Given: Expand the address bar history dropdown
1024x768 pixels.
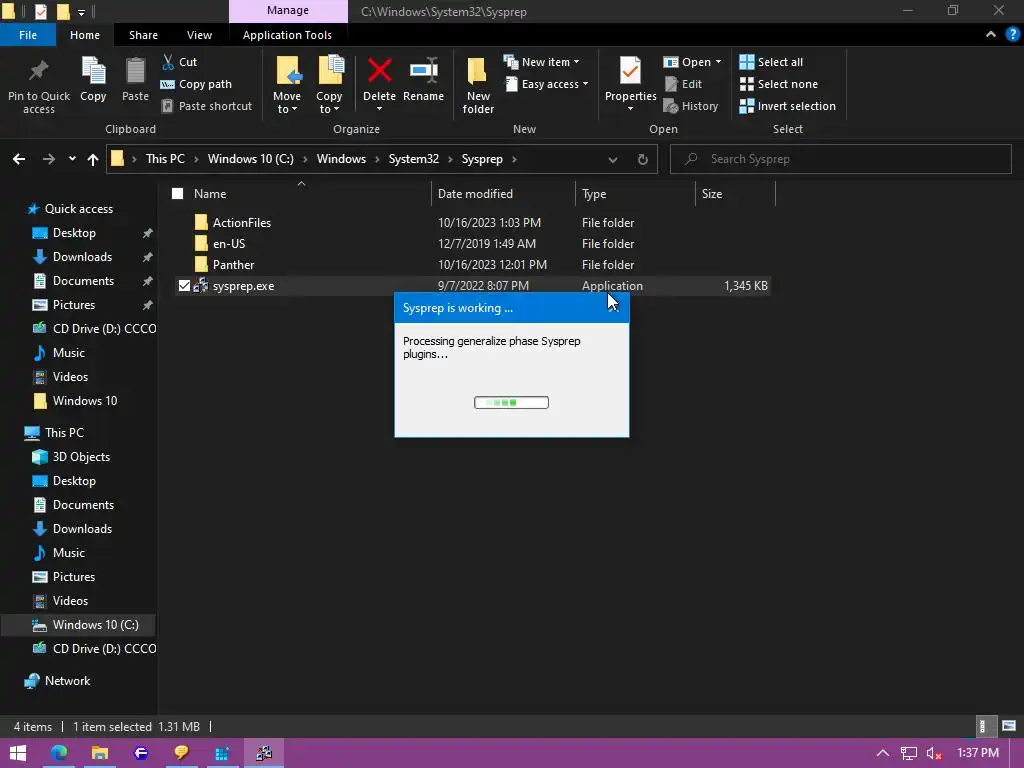Looking at the screenshot, I should tap(613, 159).
